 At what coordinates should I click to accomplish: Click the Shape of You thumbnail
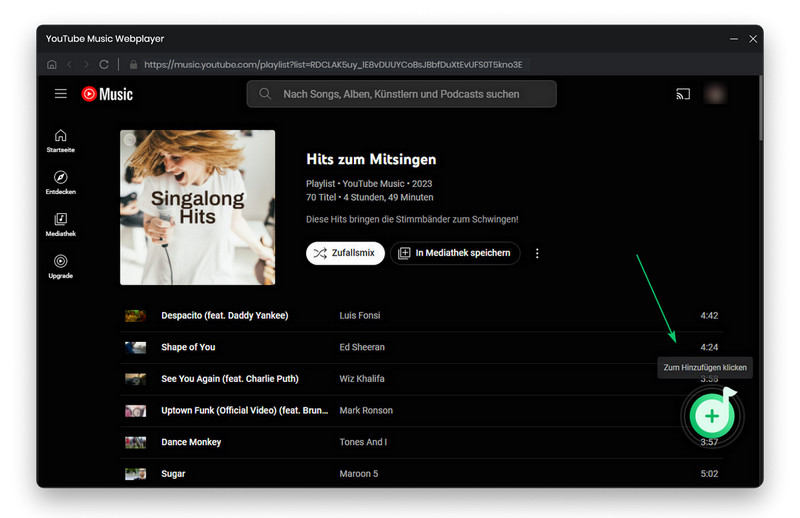pyautogui.click(x=136, y=348)
